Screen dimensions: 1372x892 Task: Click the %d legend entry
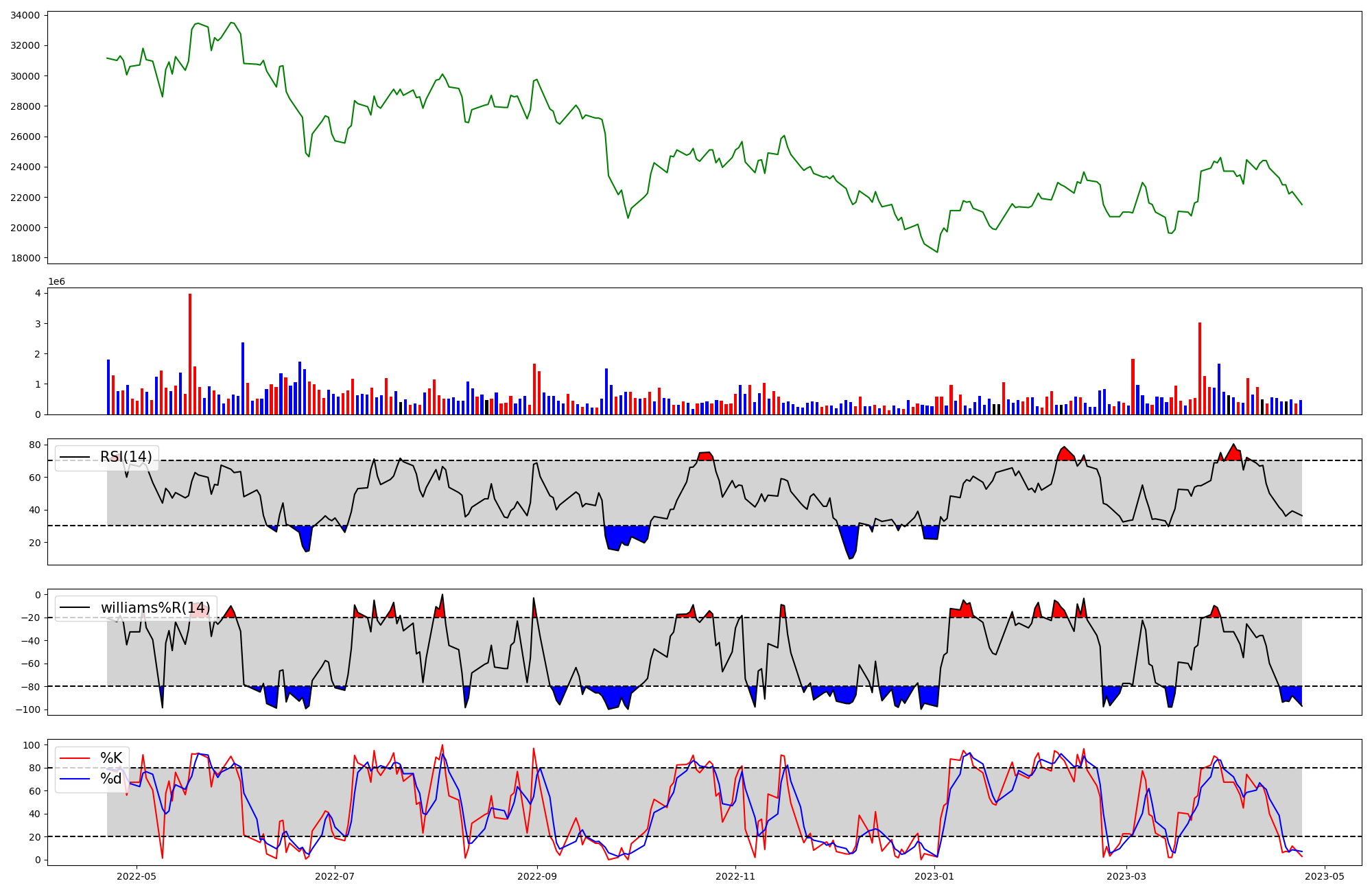pos(111,779)
